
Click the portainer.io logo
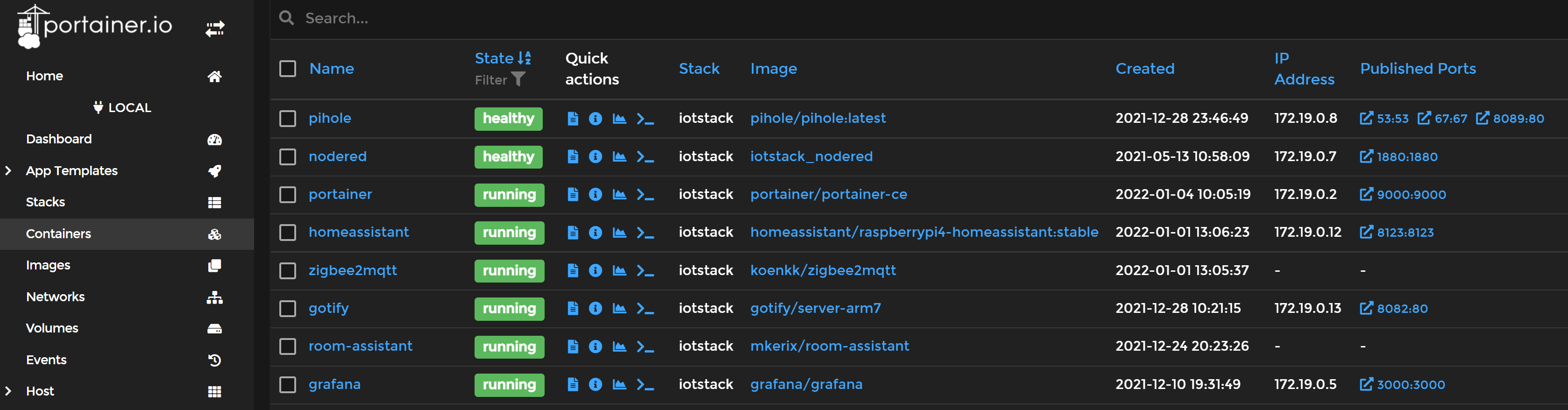click(94, 26)
